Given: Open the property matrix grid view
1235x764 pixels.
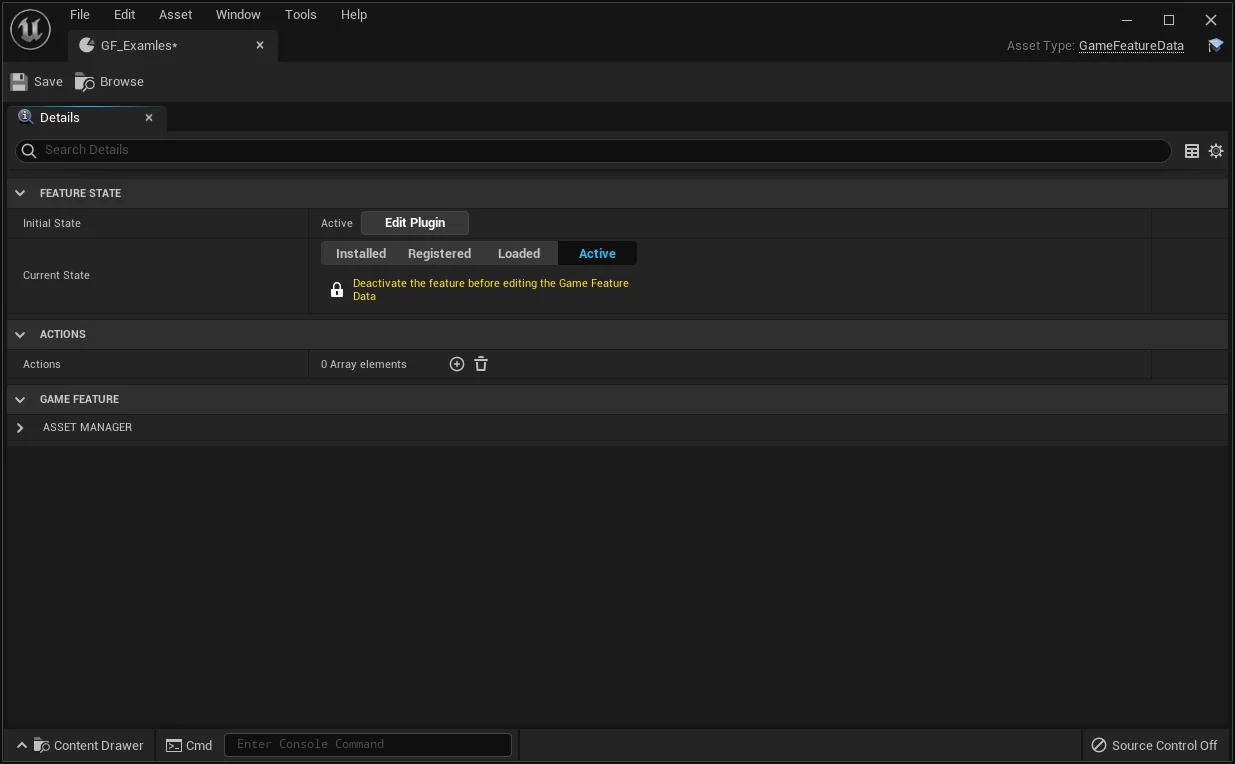Looking at the screenshot, I should coord(1192,151).
